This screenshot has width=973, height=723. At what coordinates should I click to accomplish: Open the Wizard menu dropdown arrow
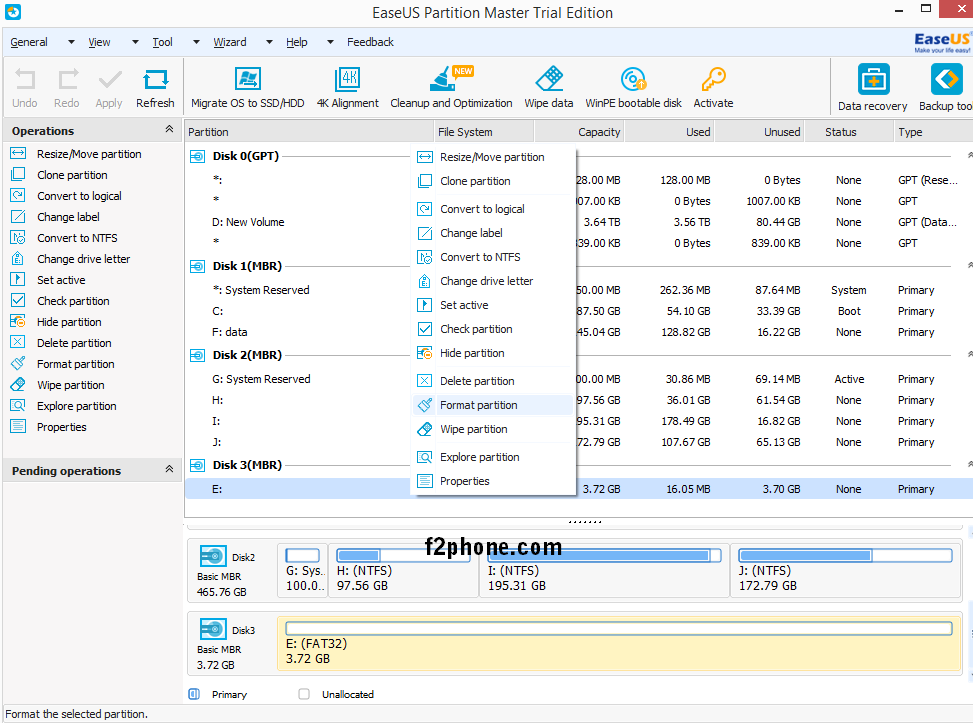pos(269,42)
